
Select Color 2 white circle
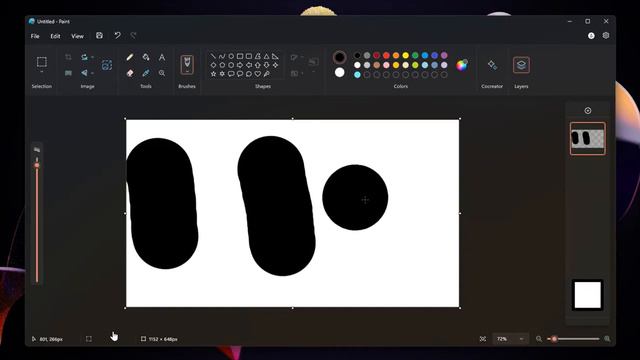coord(339,73)
